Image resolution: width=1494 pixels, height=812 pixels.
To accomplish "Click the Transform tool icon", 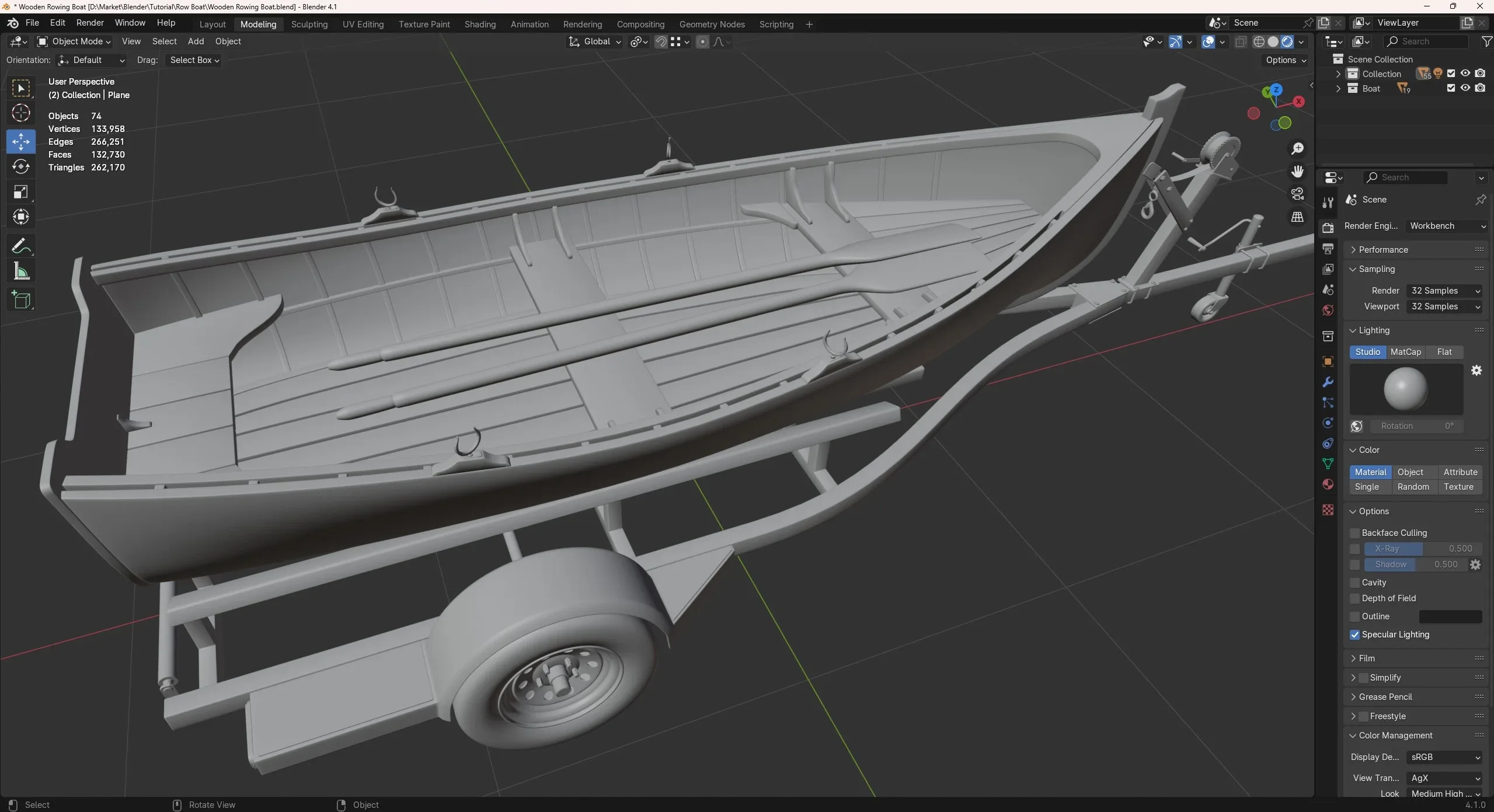I will click(x=21, y=217).
